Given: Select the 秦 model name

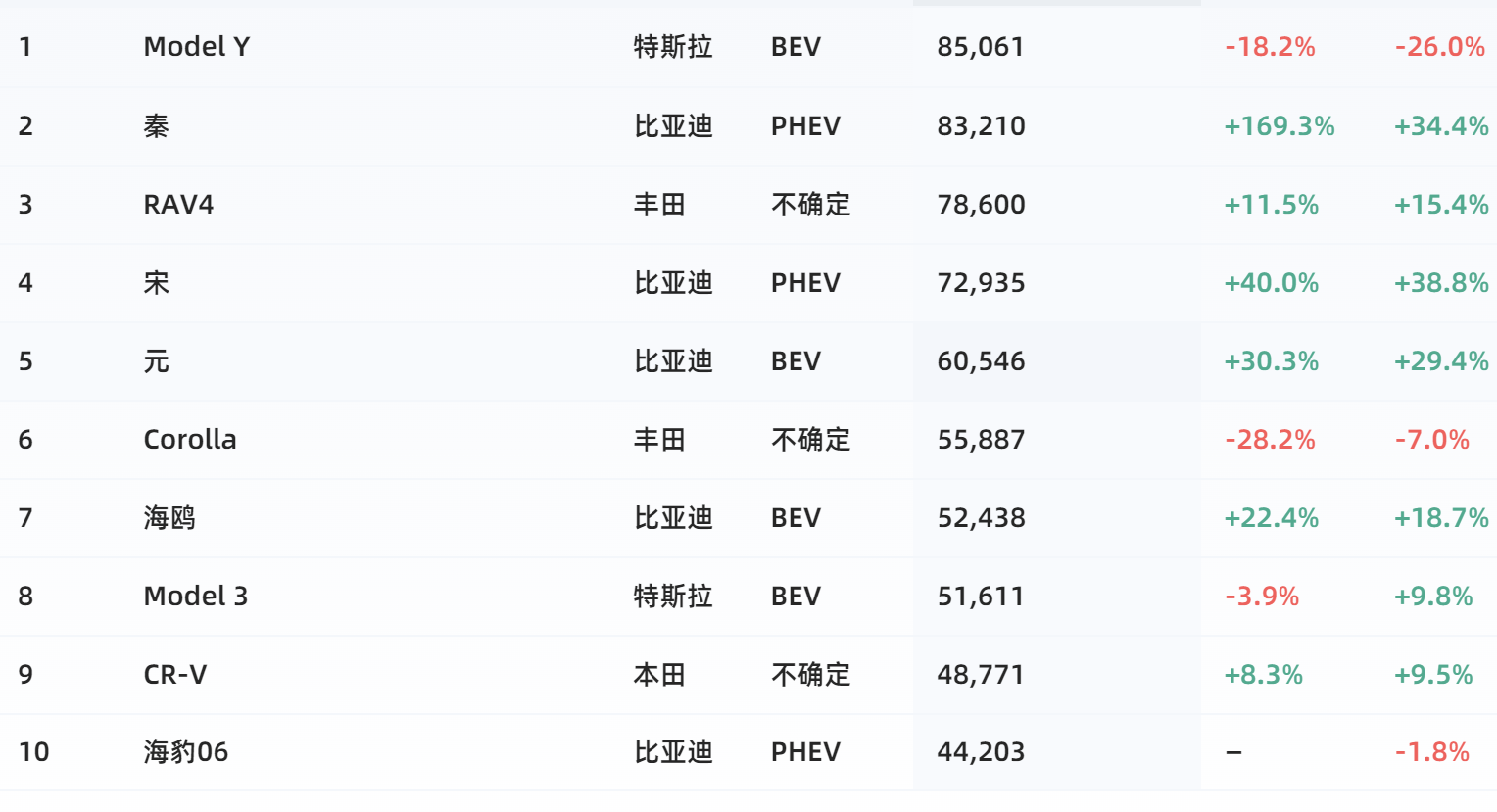Looking at the screenshot, I should coord(157,126).
